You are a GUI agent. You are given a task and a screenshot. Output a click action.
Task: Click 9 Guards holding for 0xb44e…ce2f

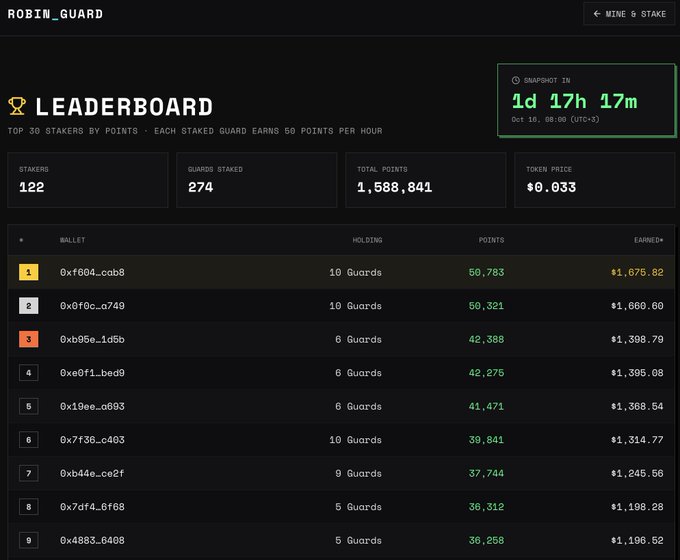[359, 473]
